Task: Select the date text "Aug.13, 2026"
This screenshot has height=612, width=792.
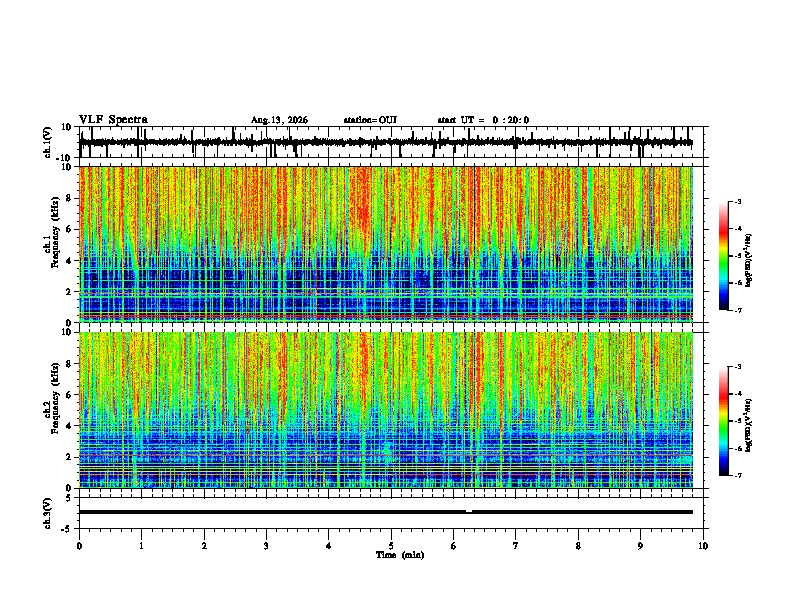Action: 279,120
